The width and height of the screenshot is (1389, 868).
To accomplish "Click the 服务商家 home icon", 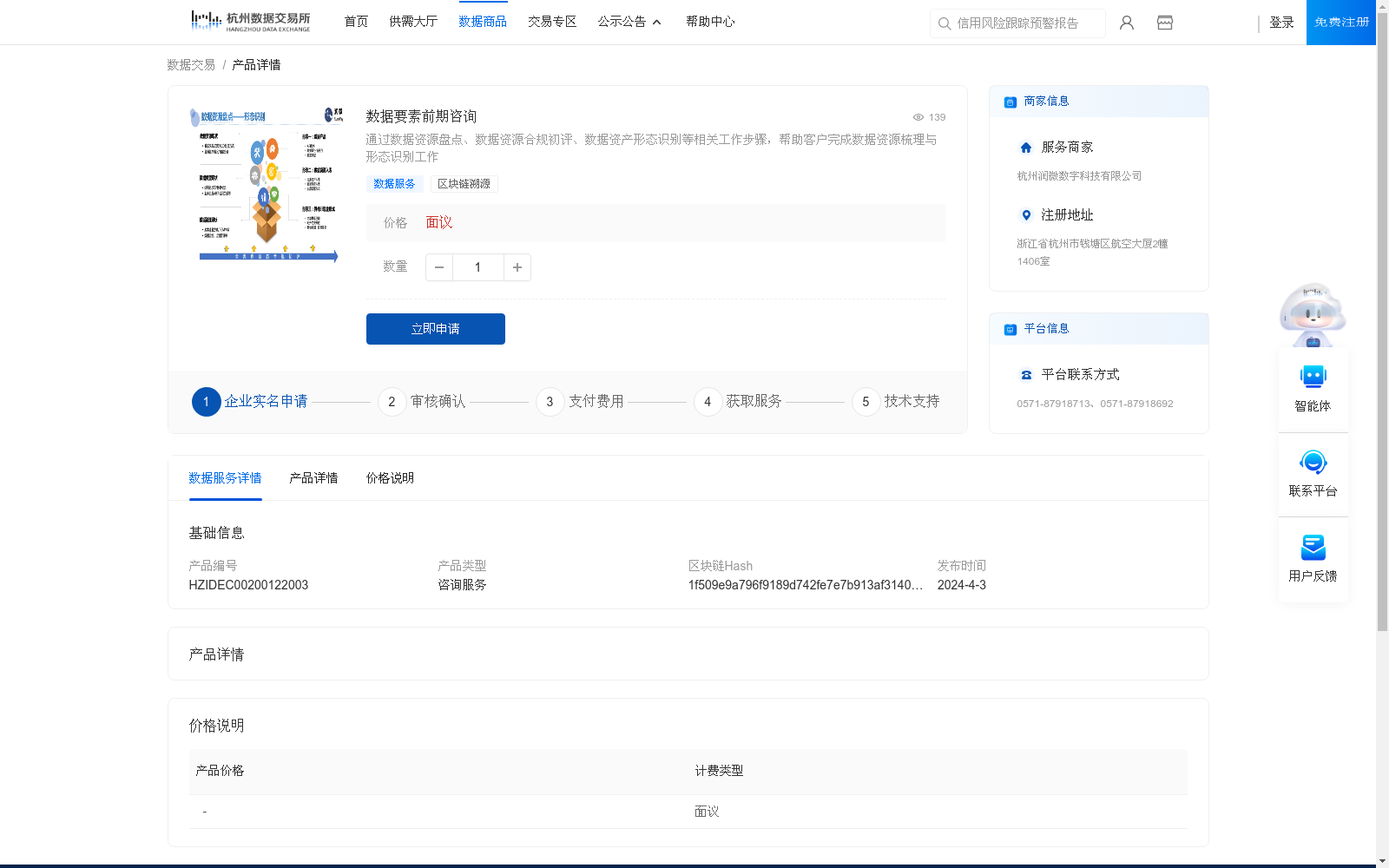I will [x=1026, y=148].
